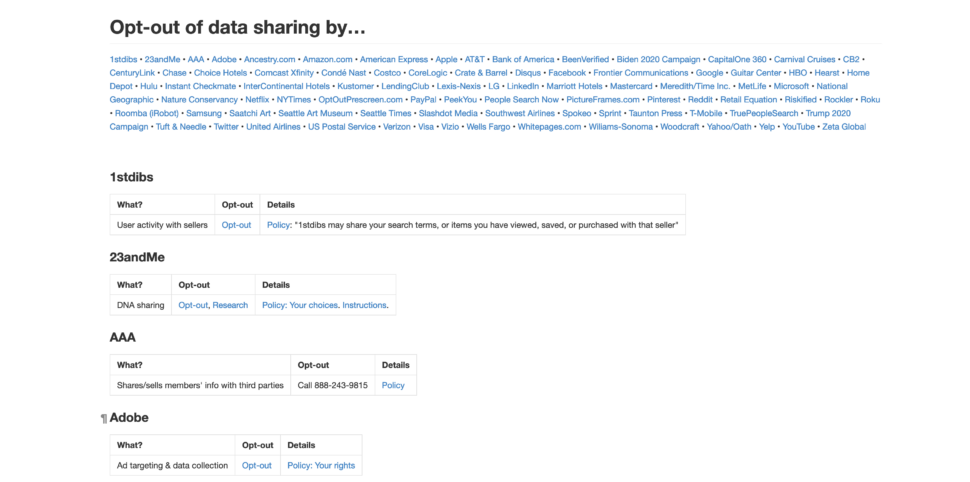Image resolution: width=970 pixels, height=482 pixels.
Task: Open the Condé Nast link
Action: pos(343,72)
